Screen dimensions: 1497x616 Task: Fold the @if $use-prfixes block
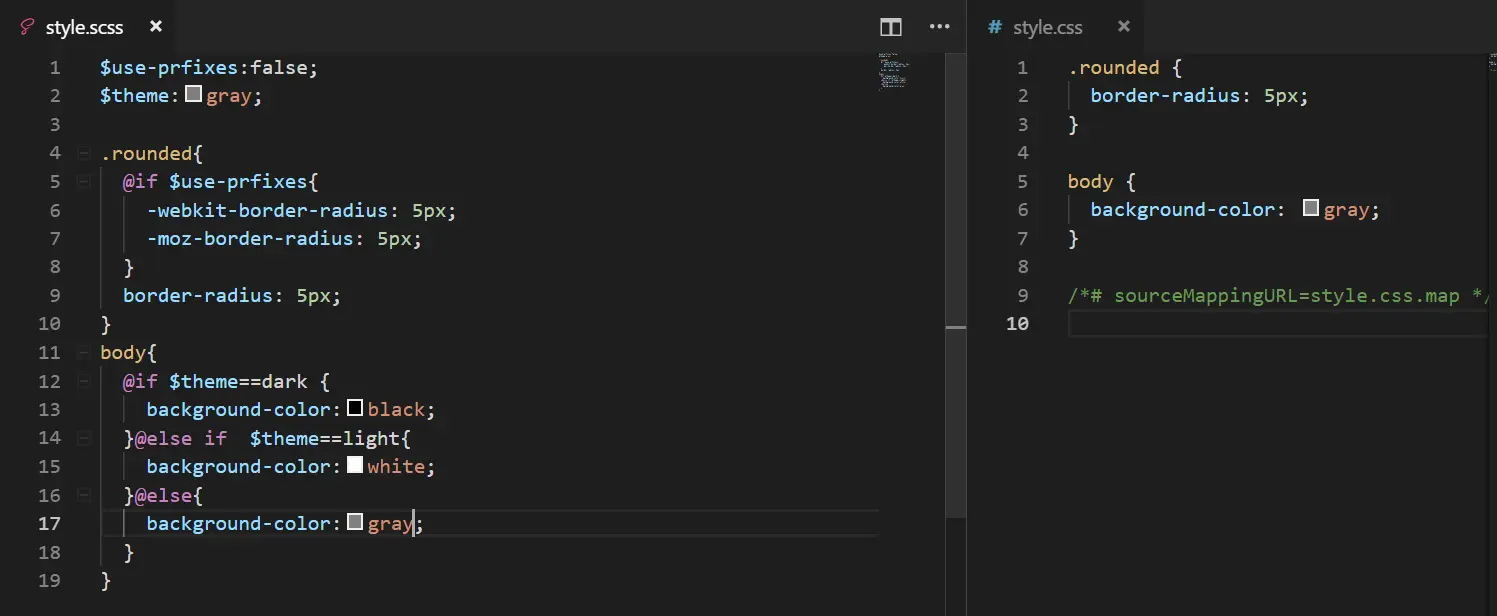tap(83, 182)
